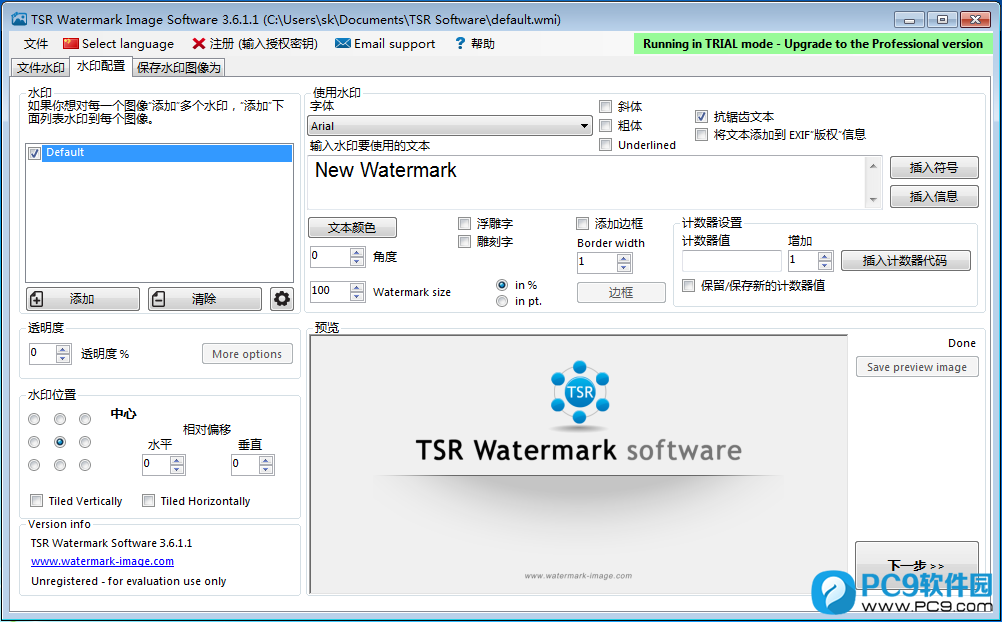Increase the 增加 counter increment spinner
This screenshot has height=622, width=1002.
825,257
